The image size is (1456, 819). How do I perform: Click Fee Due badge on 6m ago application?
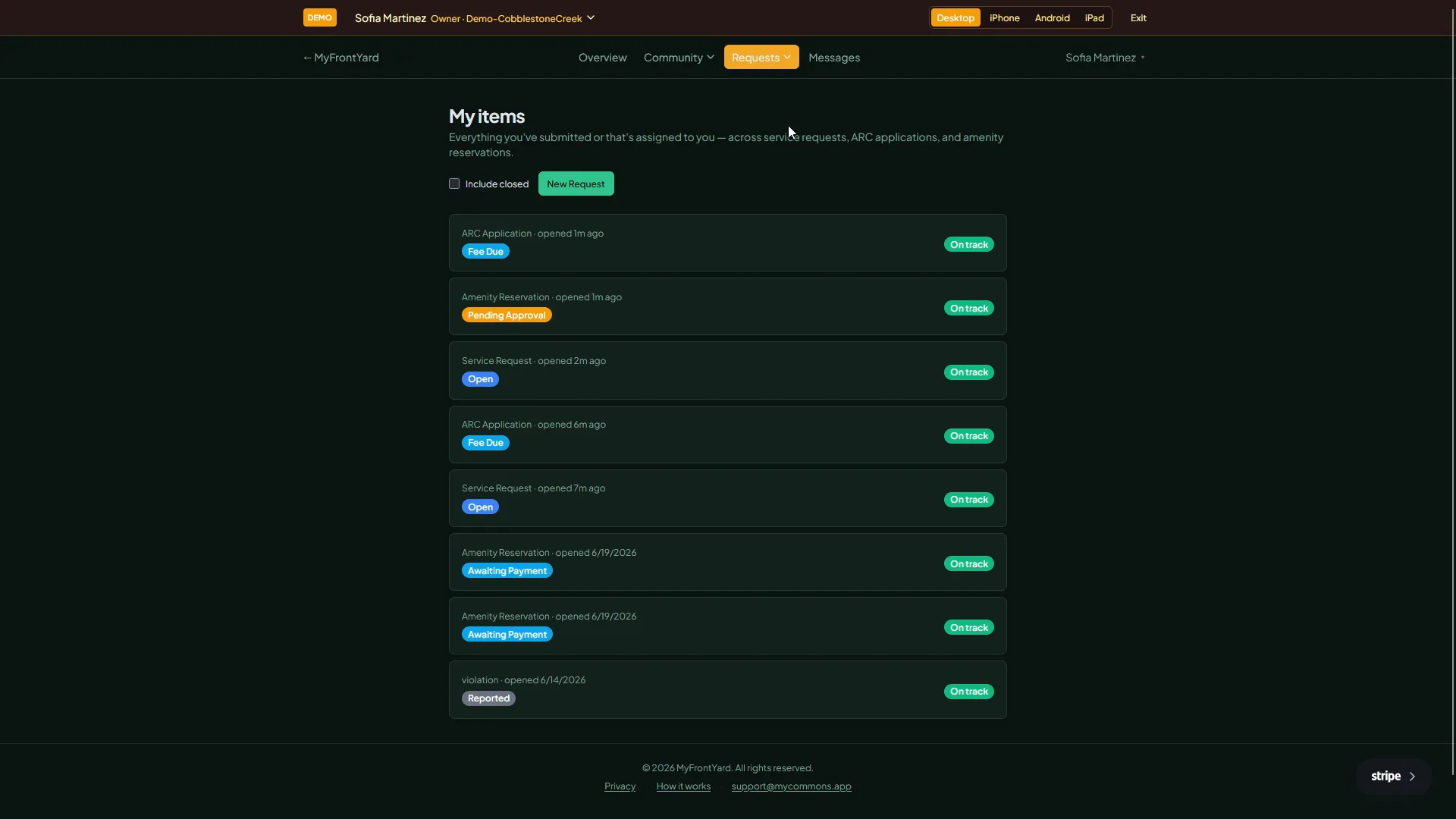point(485,443)
